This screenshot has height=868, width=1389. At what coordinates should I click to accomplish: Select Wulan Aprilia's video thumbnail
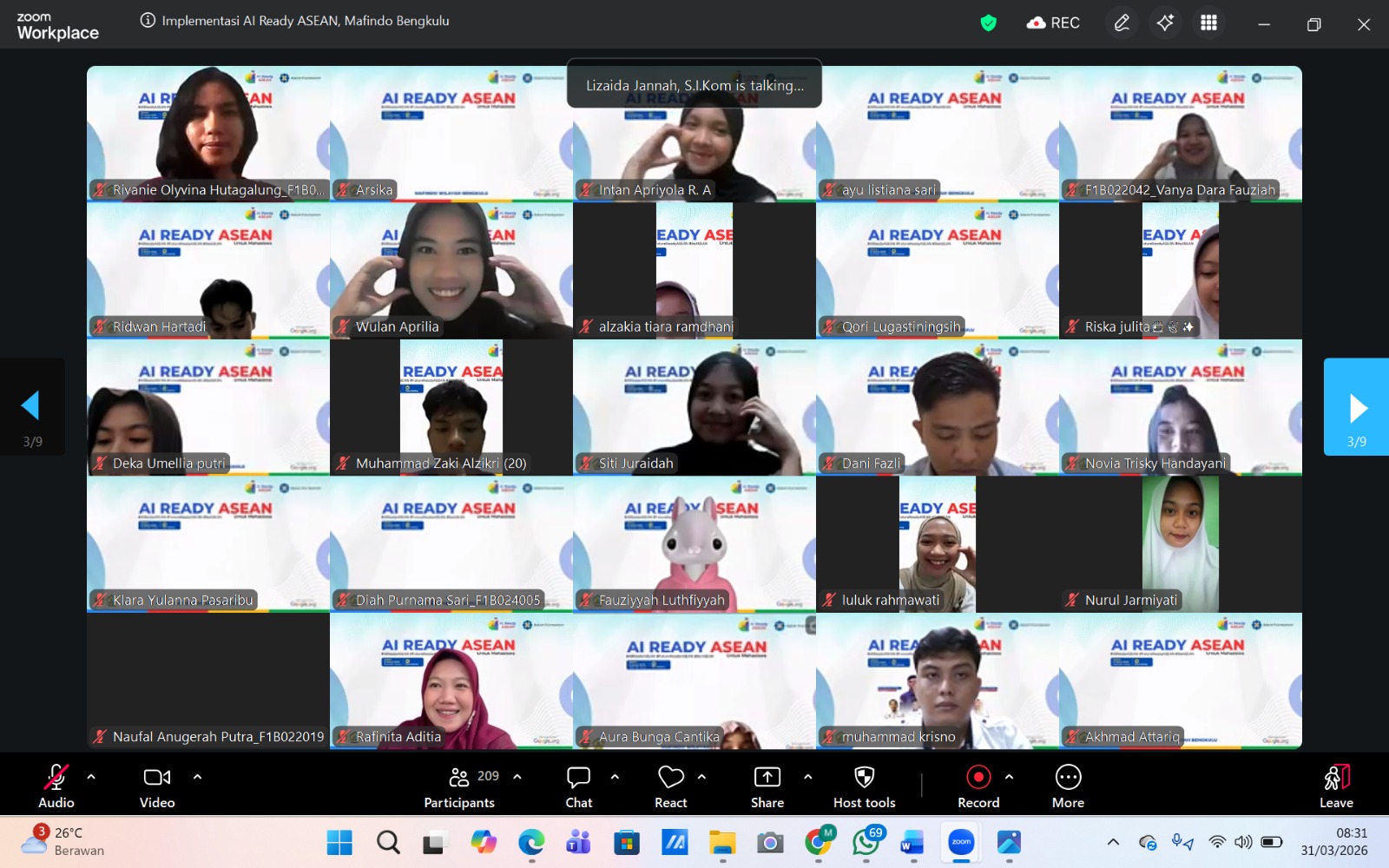pyautogui.click(x=451, y=270)
